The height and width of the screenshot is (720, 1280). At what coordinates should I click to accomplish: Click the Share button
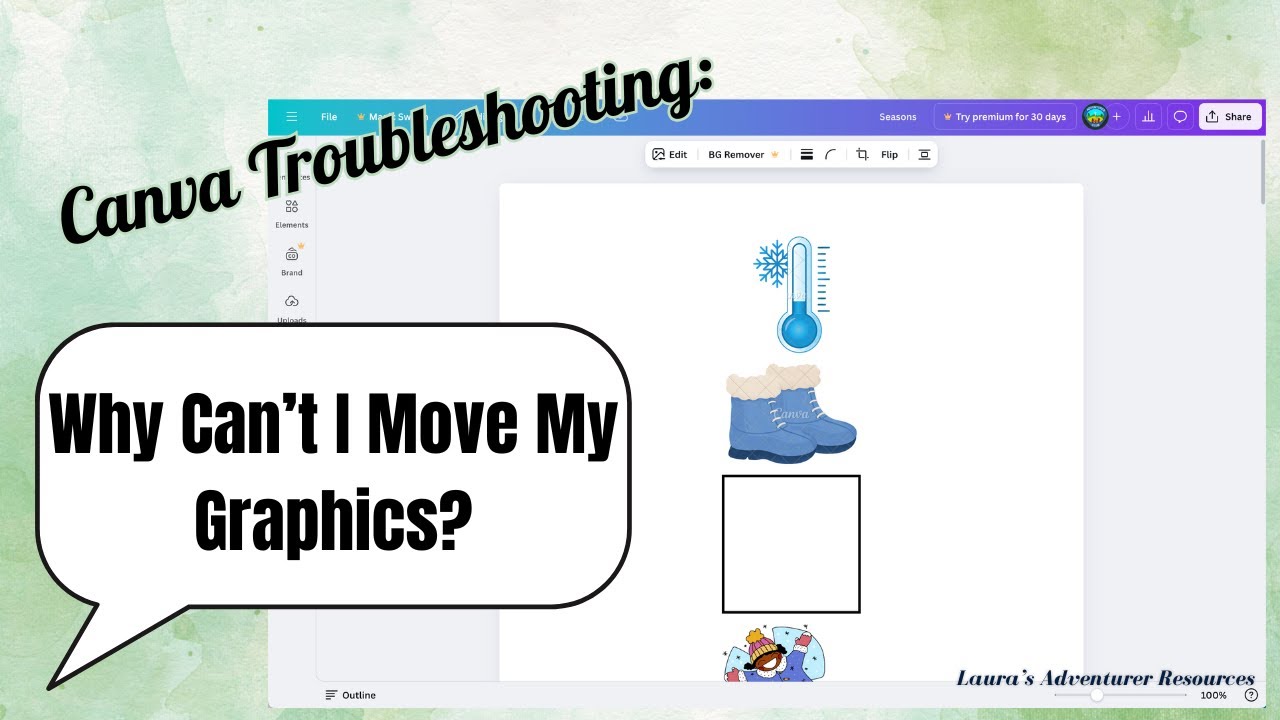click(1229, 117)
